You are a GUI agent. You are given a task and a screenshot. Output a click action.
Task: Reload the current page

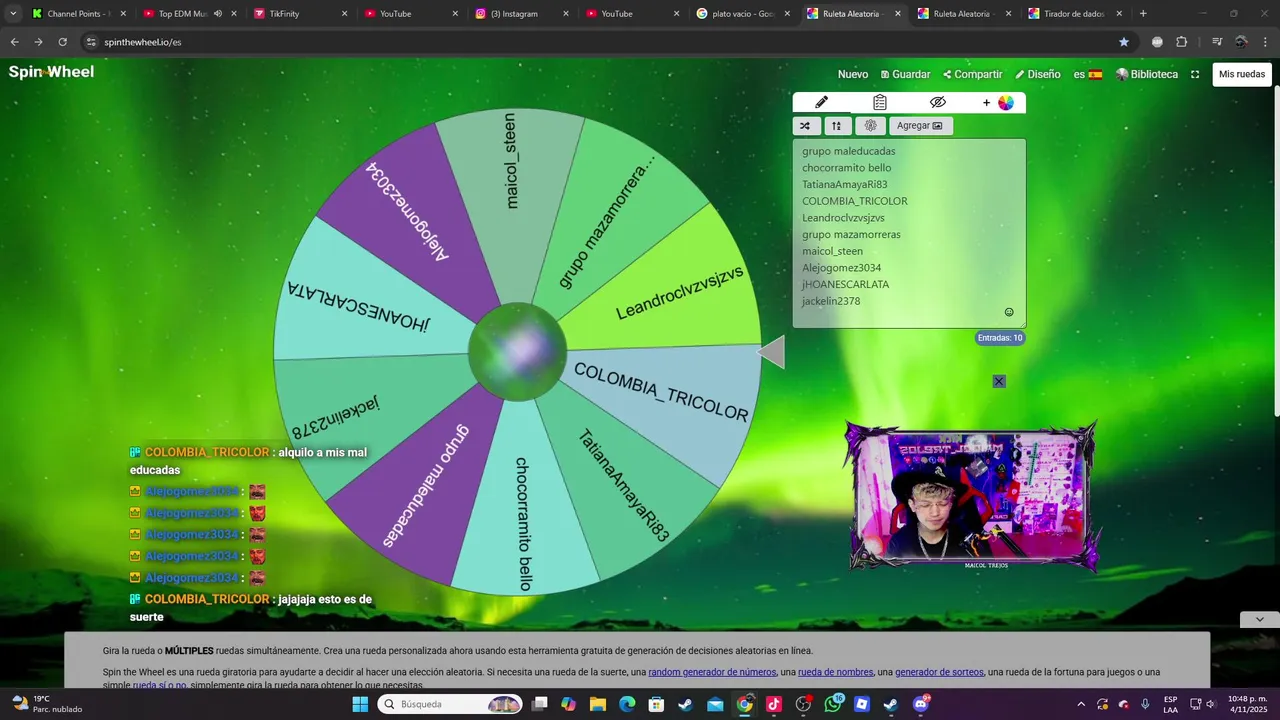click(x=62, y=42)
